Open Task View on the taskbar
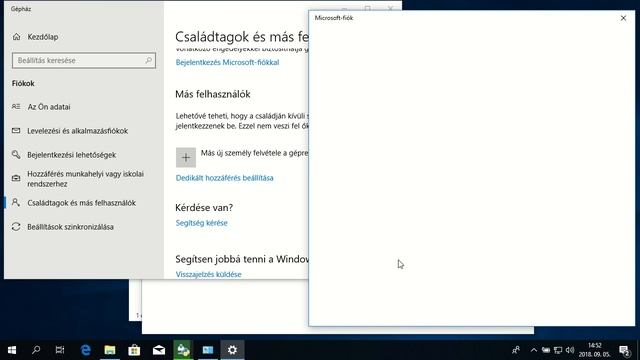The image size is (640, 360). pos(60,350)
